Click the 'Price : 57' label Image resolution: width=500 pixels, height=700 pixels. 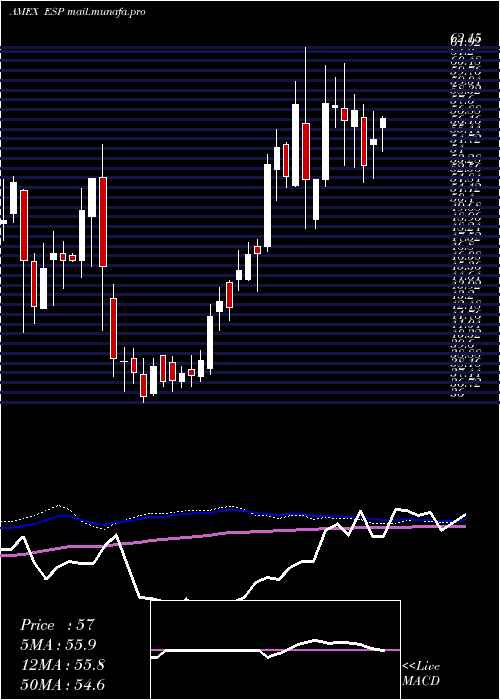click(57, 625)
